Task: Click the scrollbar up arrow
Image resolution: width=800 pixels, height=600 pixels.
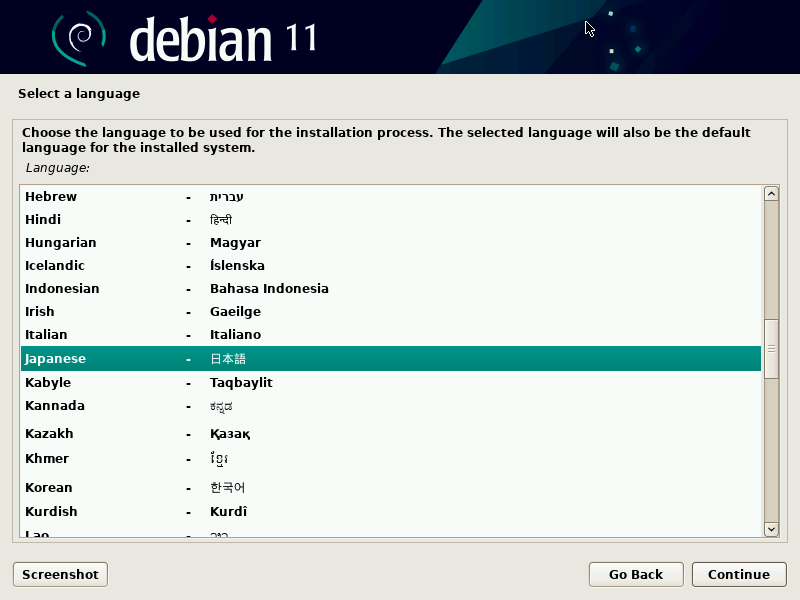Action: (x=771, y=194)
